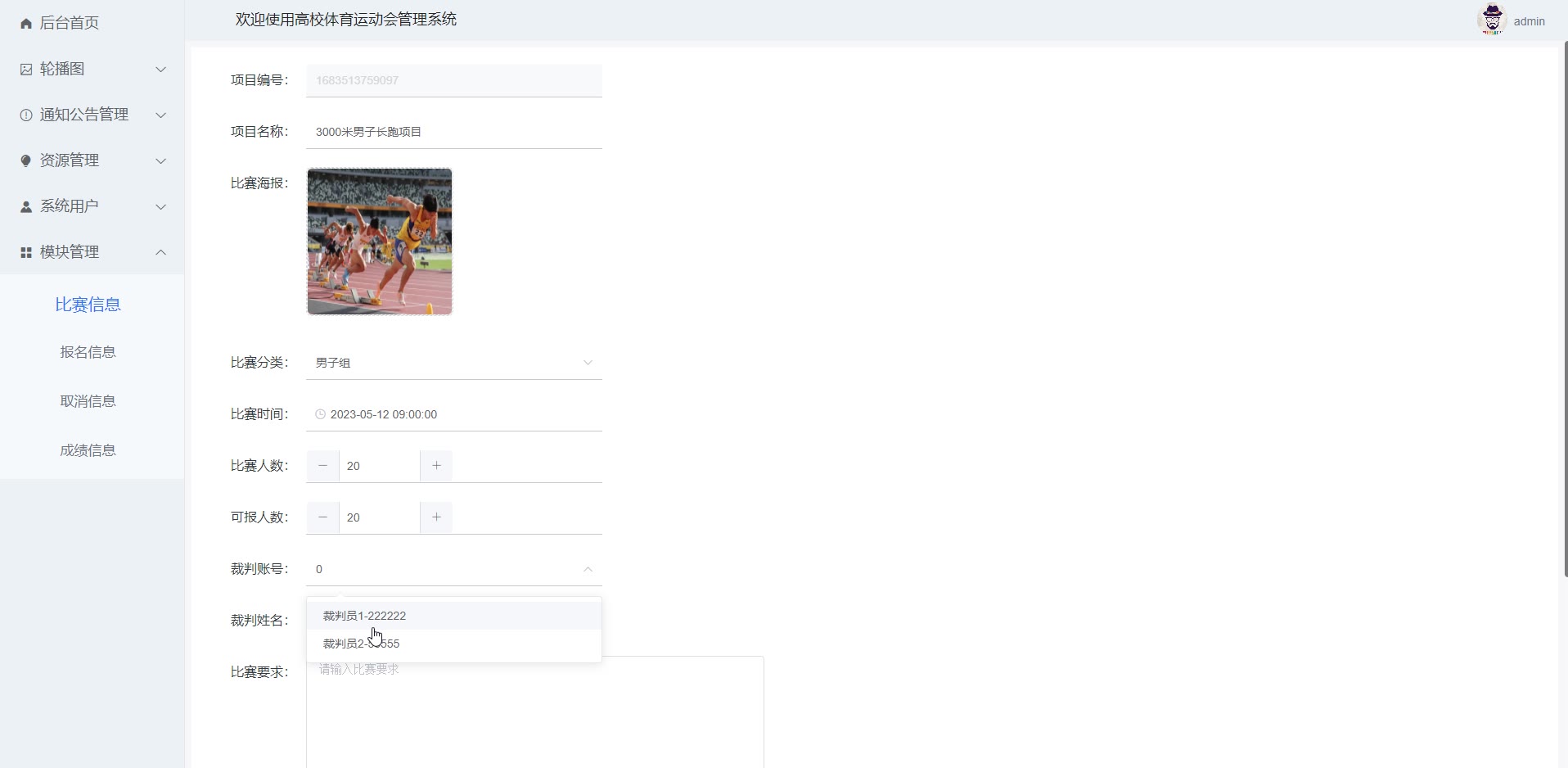Click the 比赛时间 datetime field
This screenshot has width=1568, height=768.
pos(454,414)
